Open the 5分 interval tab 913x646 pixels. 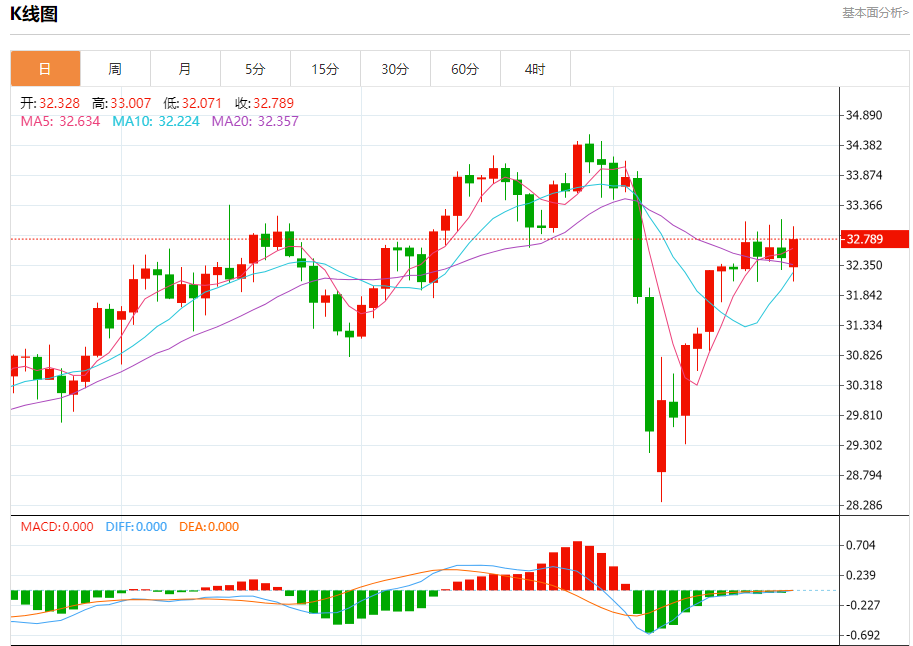point(255,69)
